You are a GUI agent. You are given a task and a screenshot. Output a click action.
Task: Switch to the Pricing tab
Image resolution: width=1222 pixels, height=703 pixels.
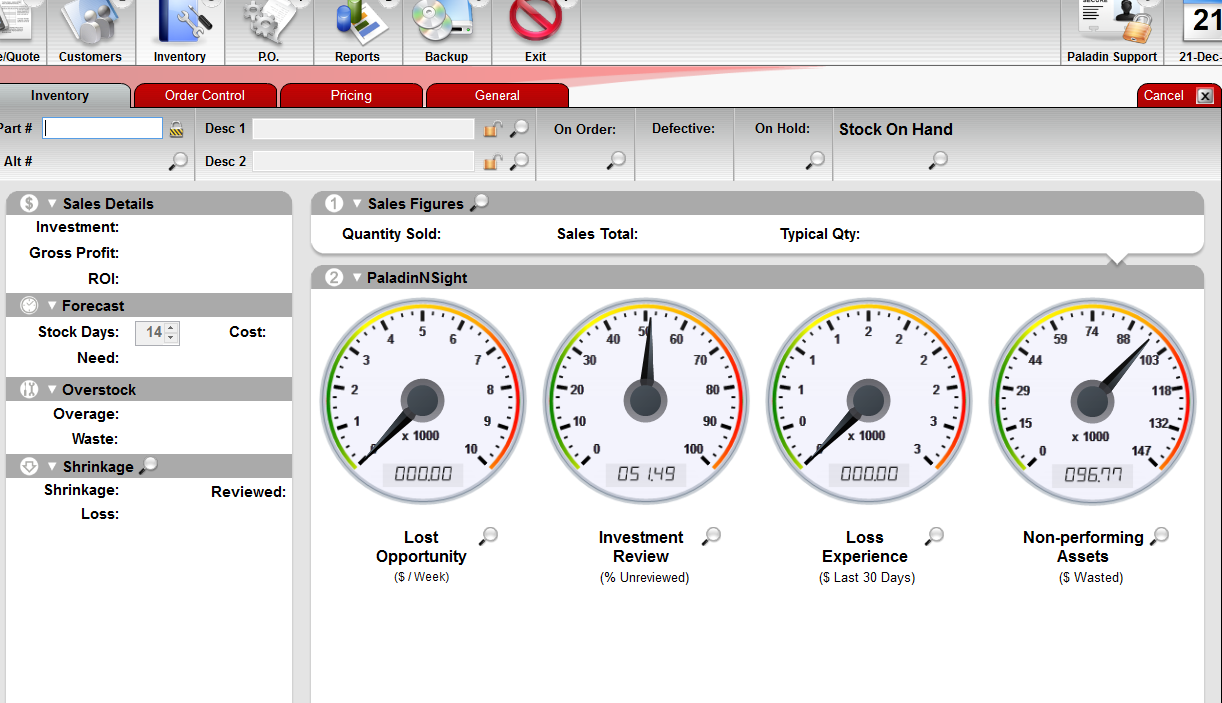click(351, 96)
